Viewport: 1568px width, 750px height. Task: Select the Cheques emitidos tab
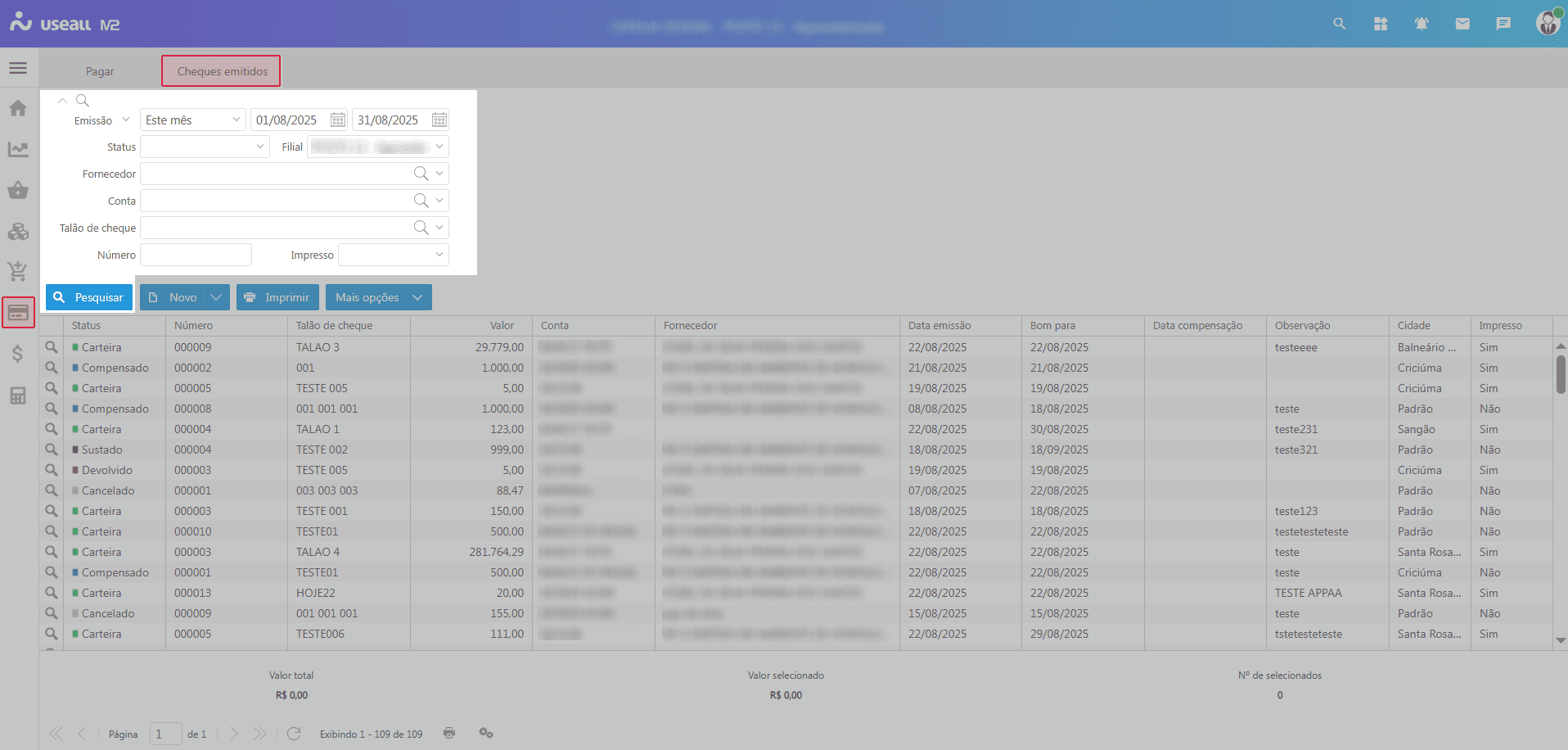tap(222, 71)
